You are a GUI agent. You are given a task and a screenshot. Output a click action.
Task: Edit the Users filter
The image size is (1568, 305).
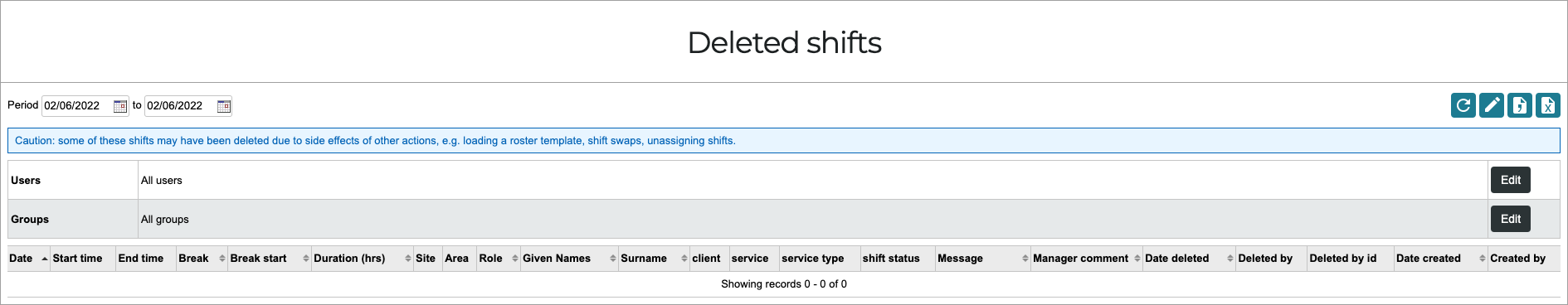[x=1510, y=180]
